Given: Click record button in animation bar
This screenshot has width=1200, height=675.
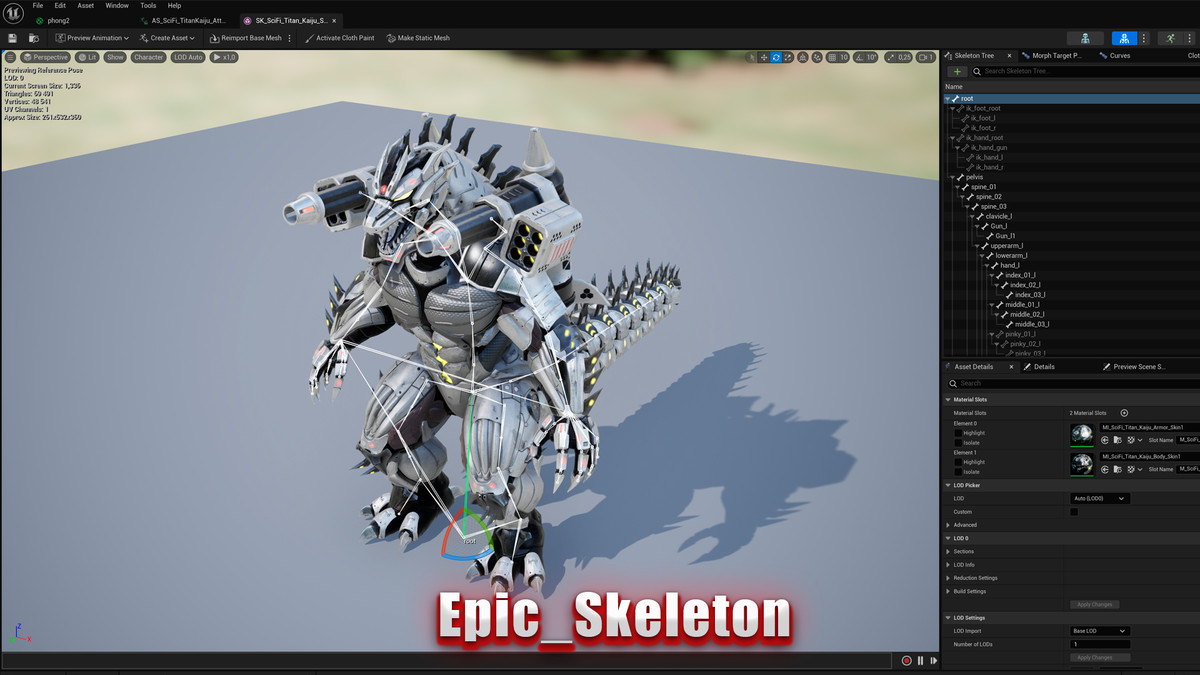Looking at the screenshot, I should (x=907, y=660).
